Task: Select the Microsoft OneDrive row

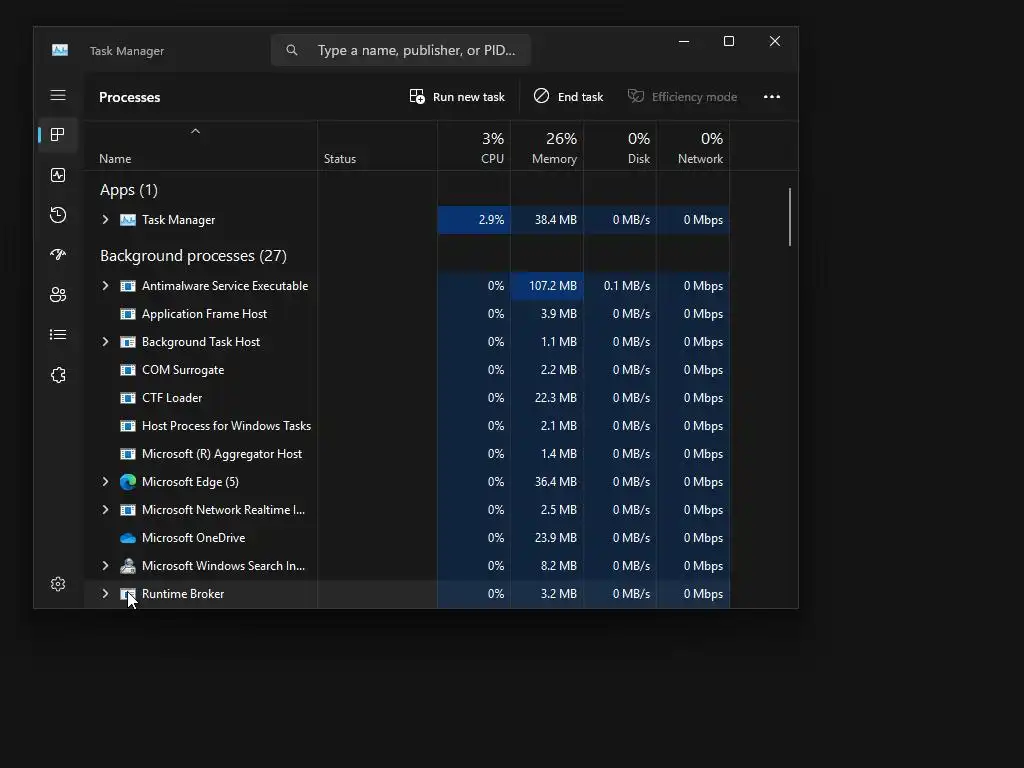Action: tap(406, 538)
